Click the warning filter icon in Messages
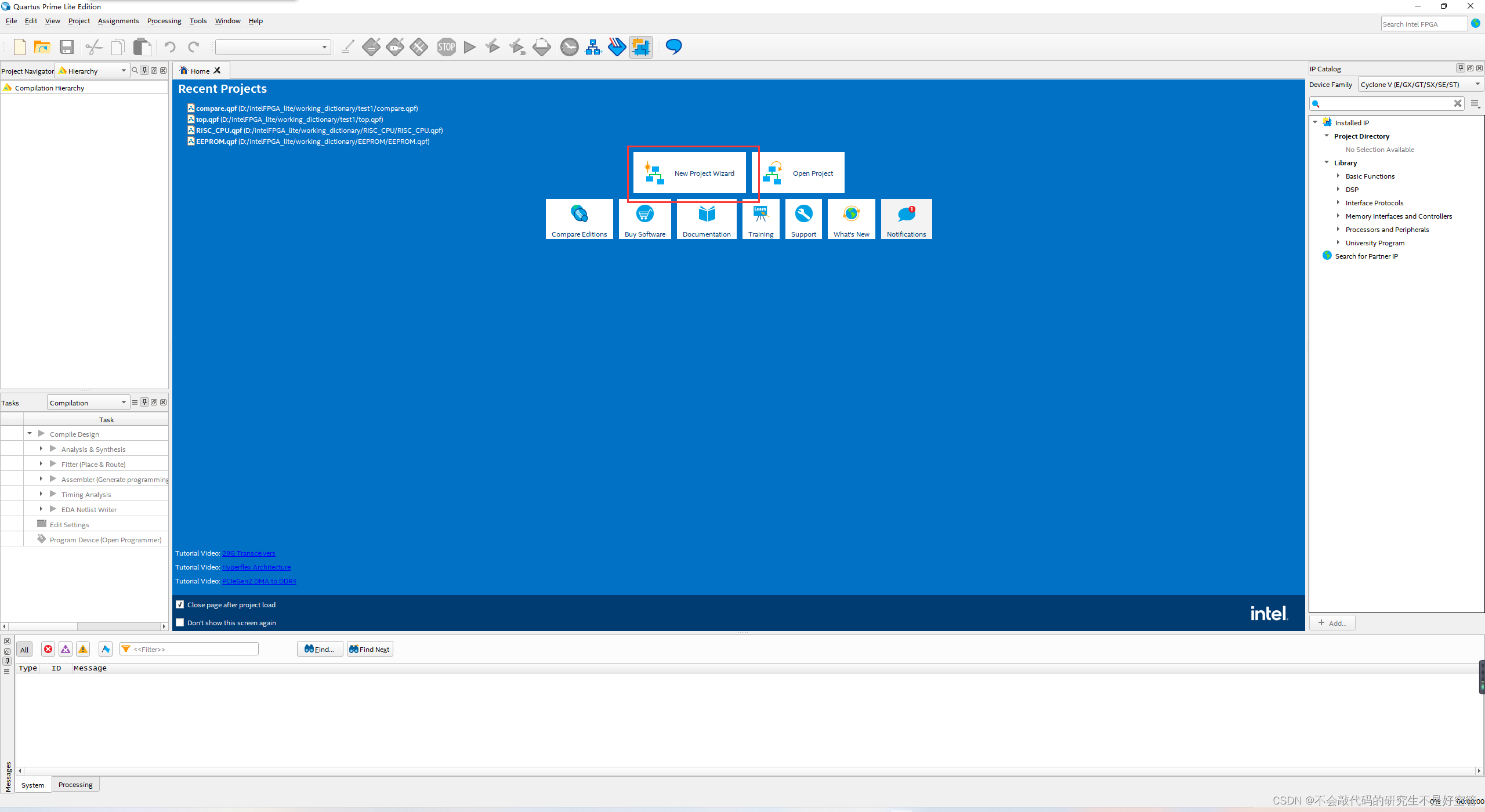 (x=83, y=649)
